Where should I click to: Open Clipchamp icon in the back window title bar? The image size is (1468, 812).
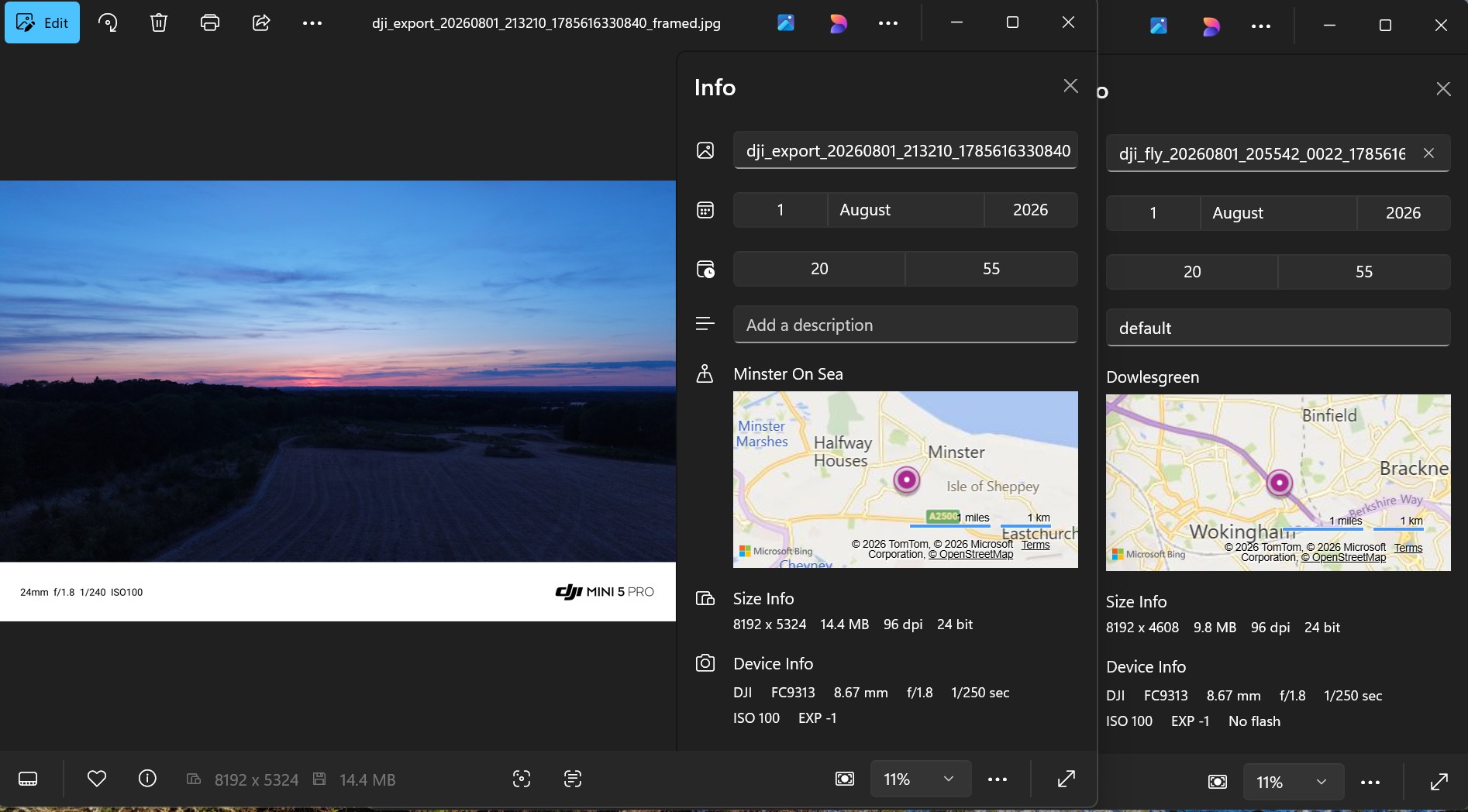[x=1211, y=26]
